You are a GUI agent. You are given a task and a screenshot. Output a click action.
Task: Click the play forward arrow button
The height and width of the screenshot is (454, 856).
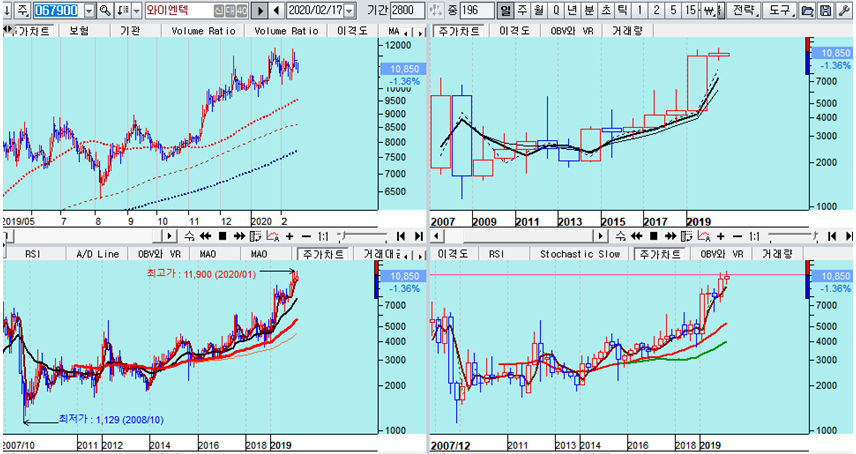260,10
